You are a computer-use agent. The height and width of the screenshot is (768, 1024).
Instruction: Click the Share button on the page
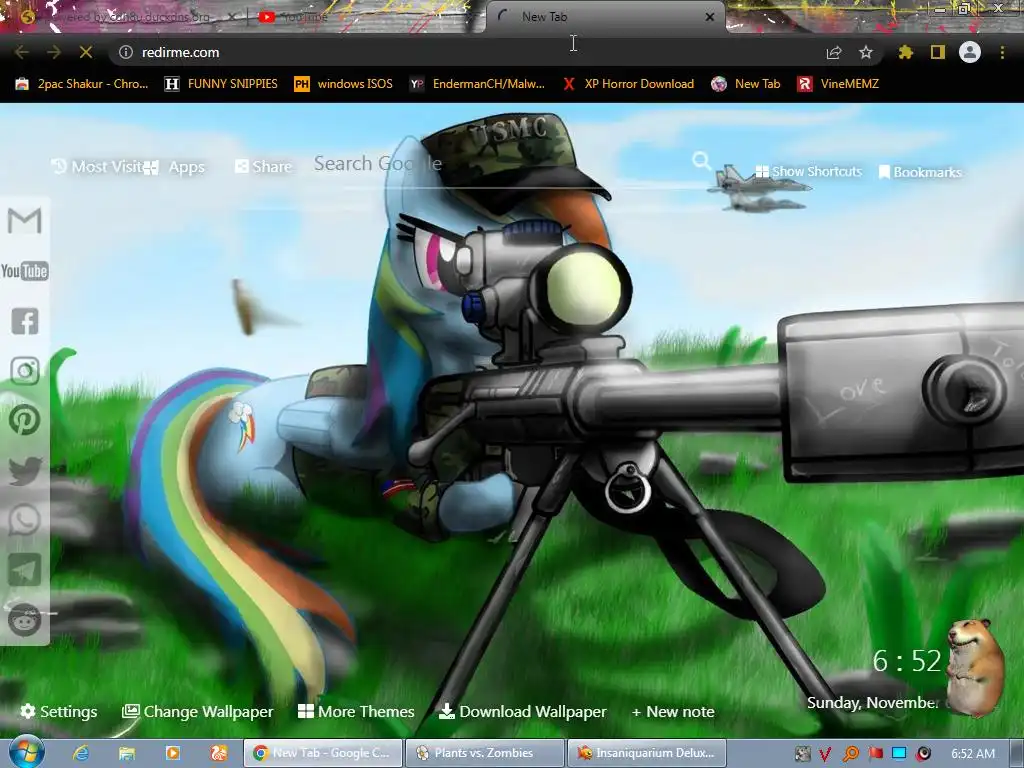tap(263, 167)
